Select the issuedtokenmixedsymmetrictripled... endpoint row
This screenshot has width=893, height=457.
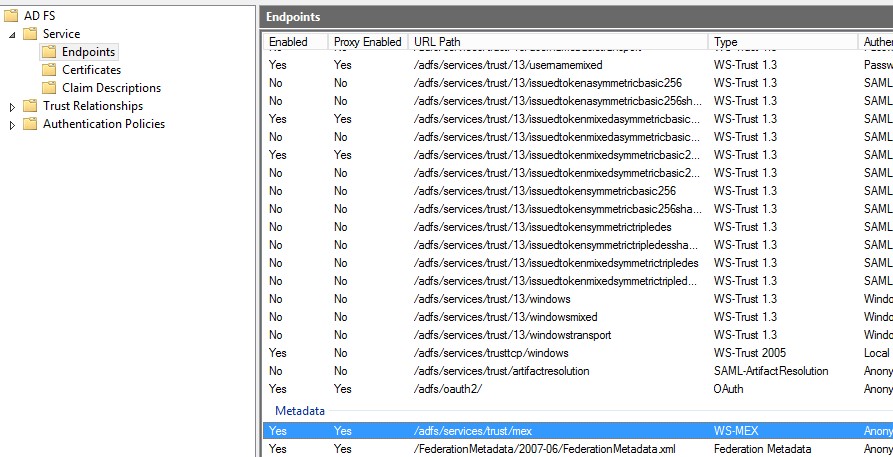[578, 281]
